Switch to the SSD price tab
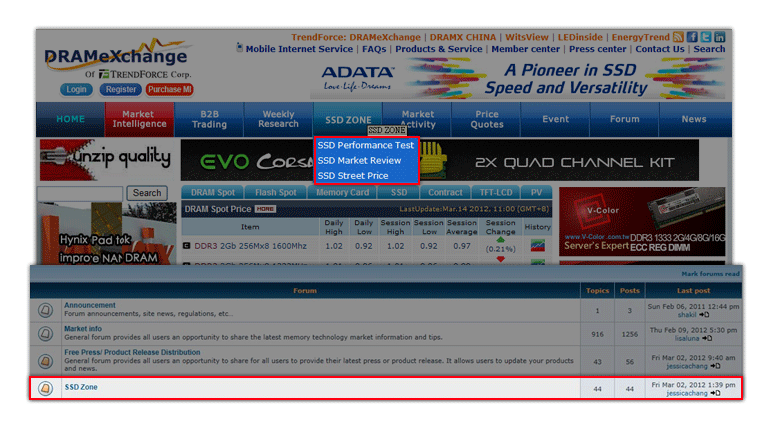 point(398,193)
